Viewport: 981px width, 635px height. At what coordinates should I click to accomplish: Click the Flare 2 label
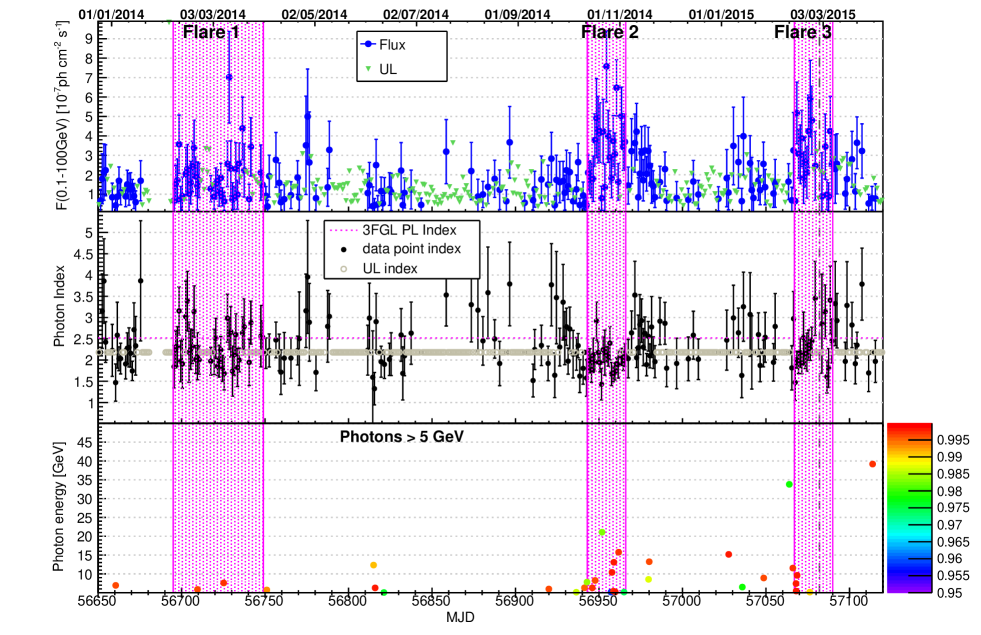[x=610, y=33]
